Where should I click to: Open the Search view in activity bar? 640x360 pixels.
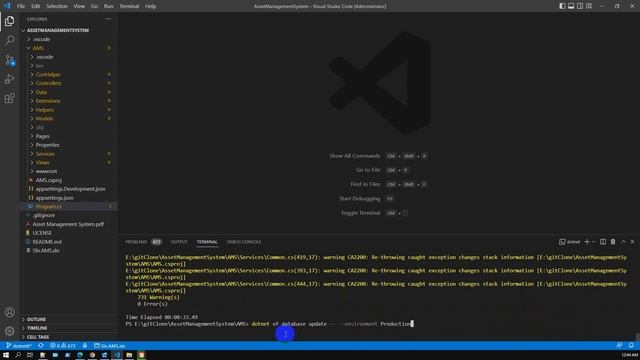click(x=9, y=40)
